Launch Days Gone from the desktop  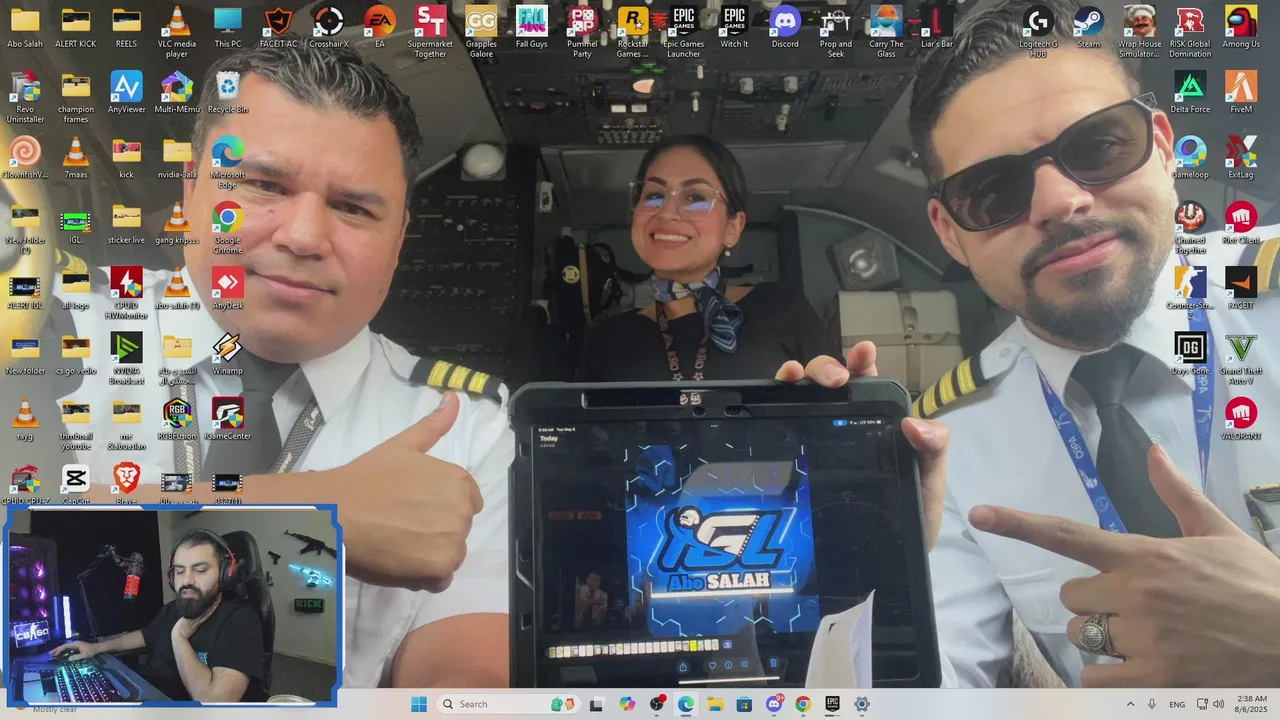1190,353
